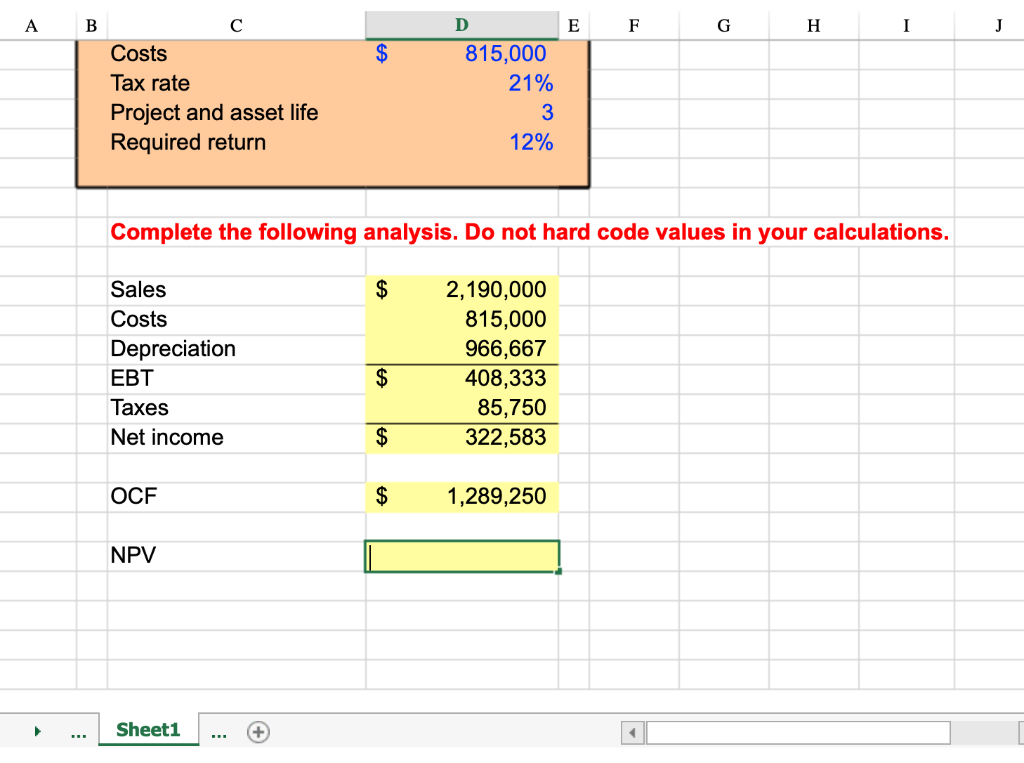The width and height of the screenshot is (1024, 763).
Task: Click the Sales label cell
Action: [x=236, y=289]
